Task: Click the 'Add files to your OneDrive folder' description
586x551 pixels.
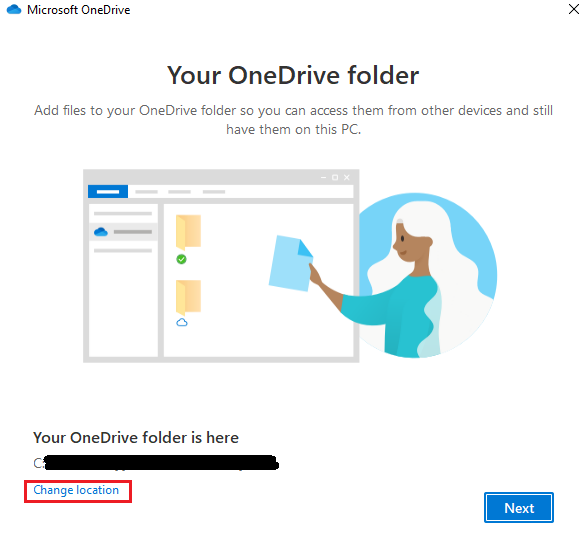Action: [x=293, y=120]
